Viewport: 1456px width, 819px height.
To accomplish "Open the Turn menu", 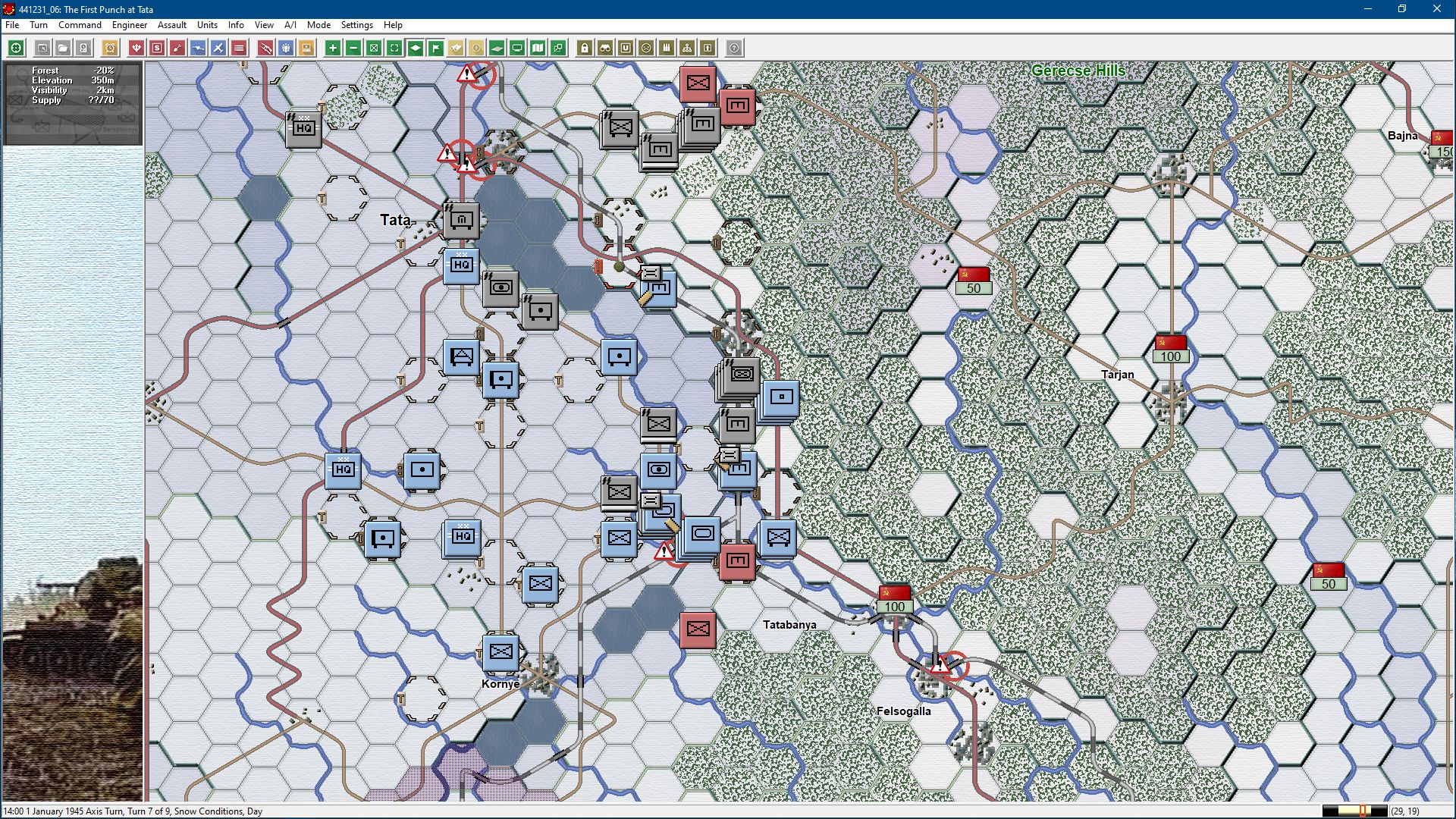I will tap(39, 25).
